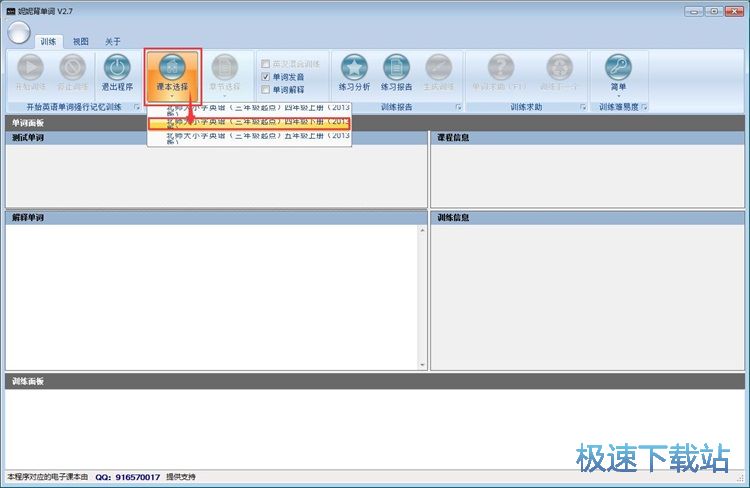Click the 单词面板 panel header
Viewport: 750px width, 488px height.
375,123
